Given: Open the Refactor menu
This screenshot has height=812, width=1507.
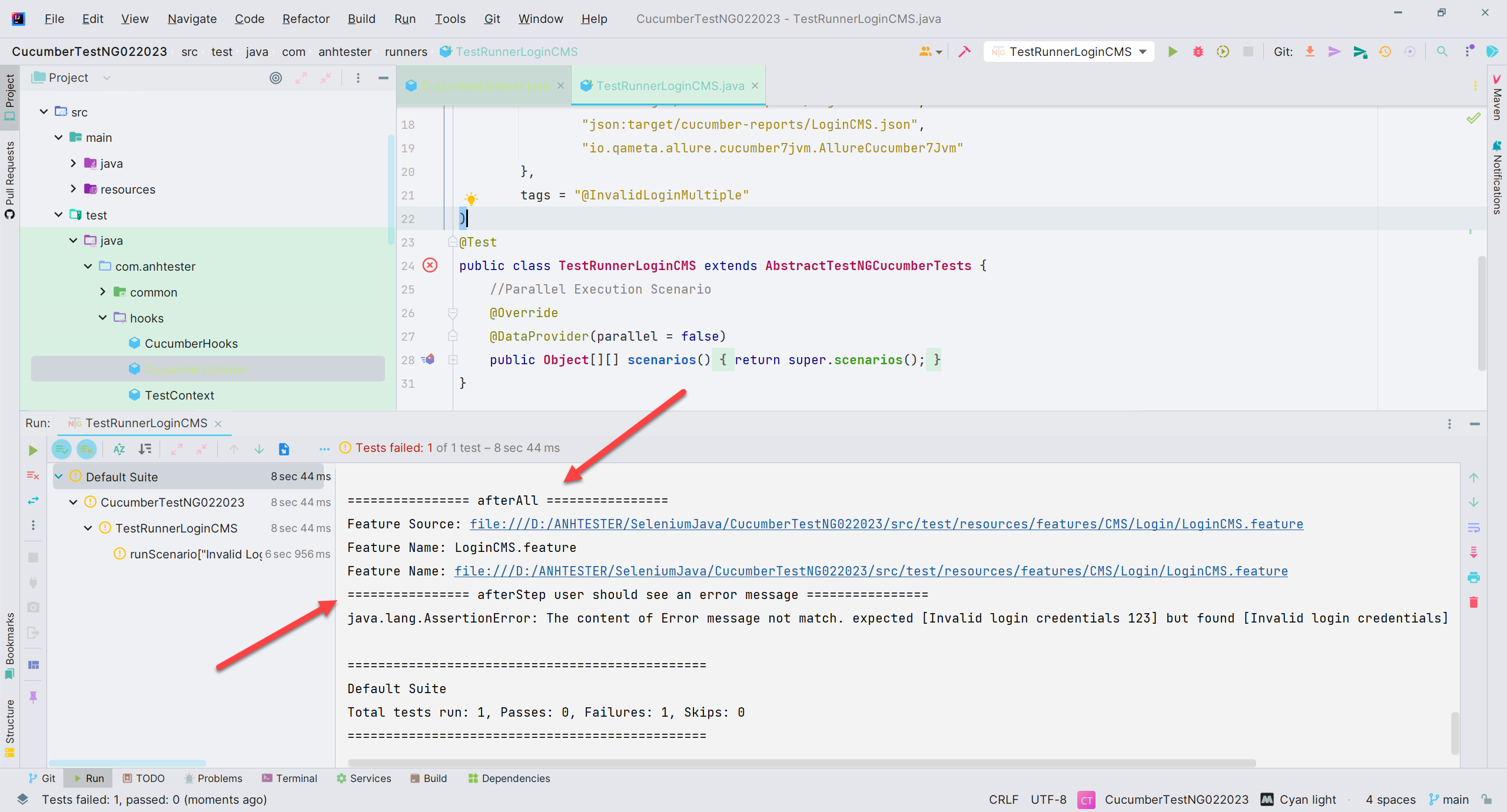Looking at the screenshot, I should (x=306, y=19).
